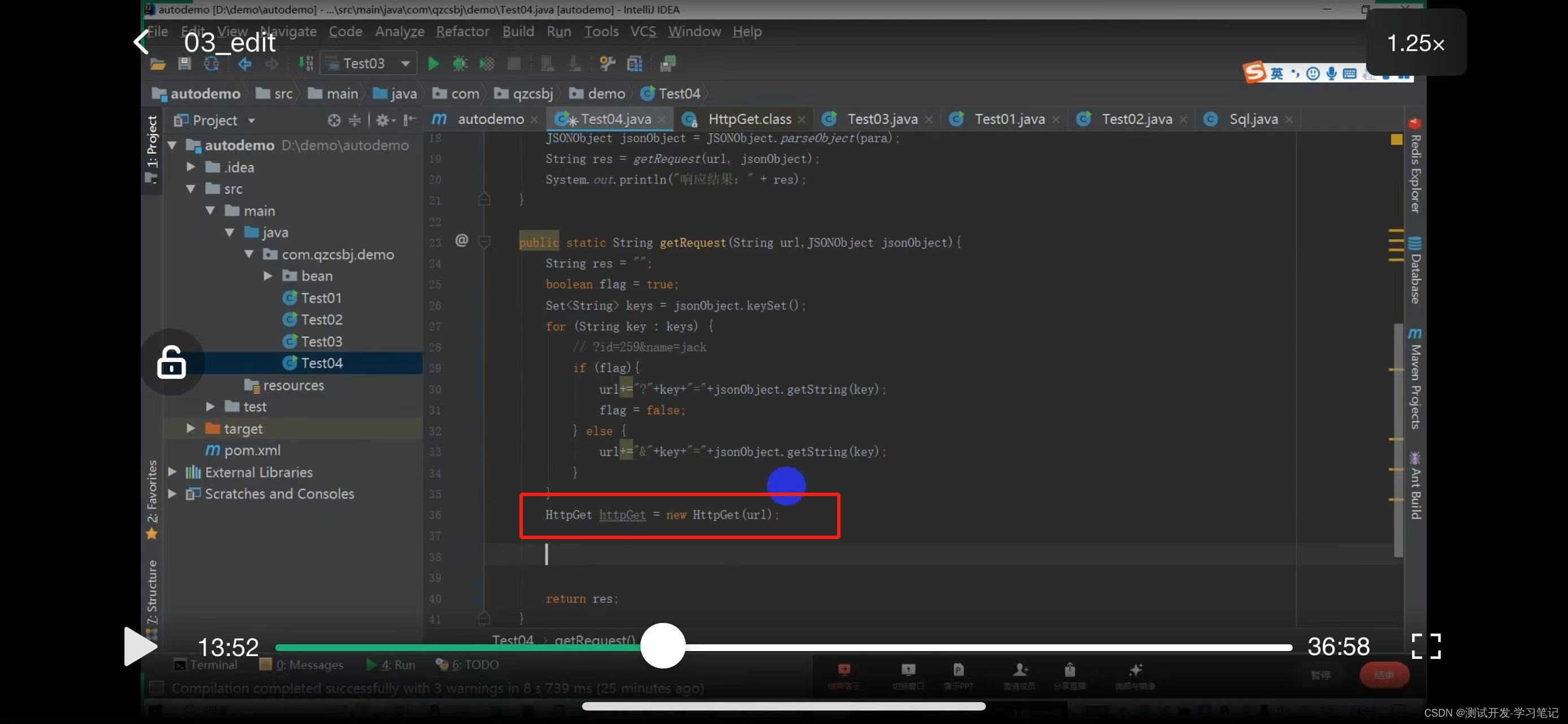Image resolution: width=1568 pixels, height=724 pixels.
Task: Collapse the src folder node
Action: click(190, 189)
